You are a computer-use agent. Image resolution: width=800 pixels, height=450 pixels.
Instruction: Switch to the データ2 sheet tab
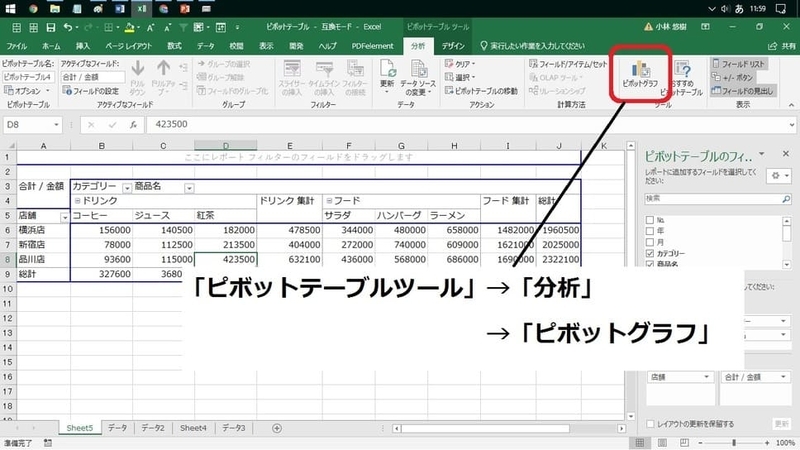(x=153, y=428)
